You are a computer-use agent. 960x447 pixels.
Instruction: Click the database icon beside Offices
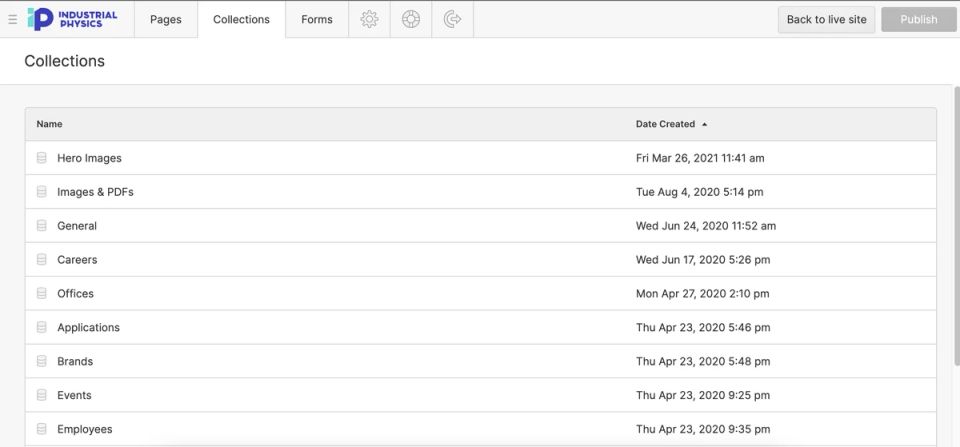42,294
